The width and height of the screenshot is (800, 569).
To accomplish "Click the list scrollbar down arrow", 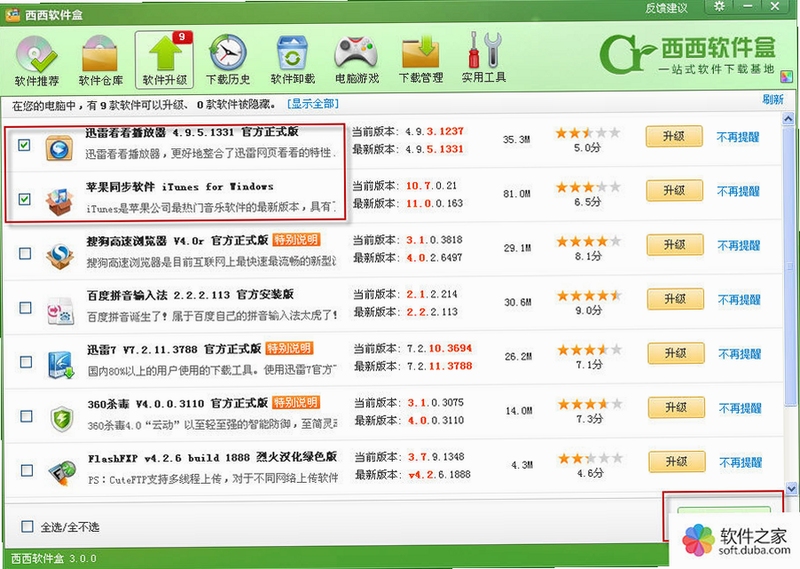I will pos(791,488).
